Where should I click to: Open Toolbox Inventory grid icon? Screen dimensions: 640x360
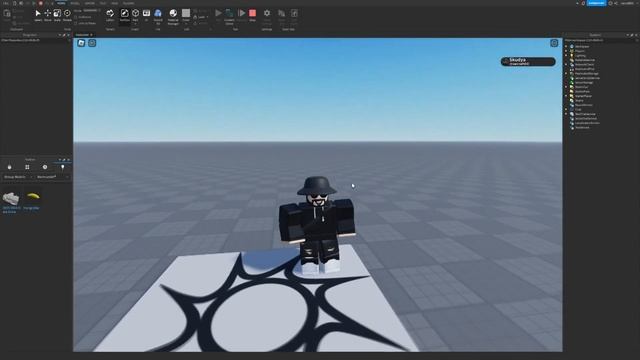27,167
